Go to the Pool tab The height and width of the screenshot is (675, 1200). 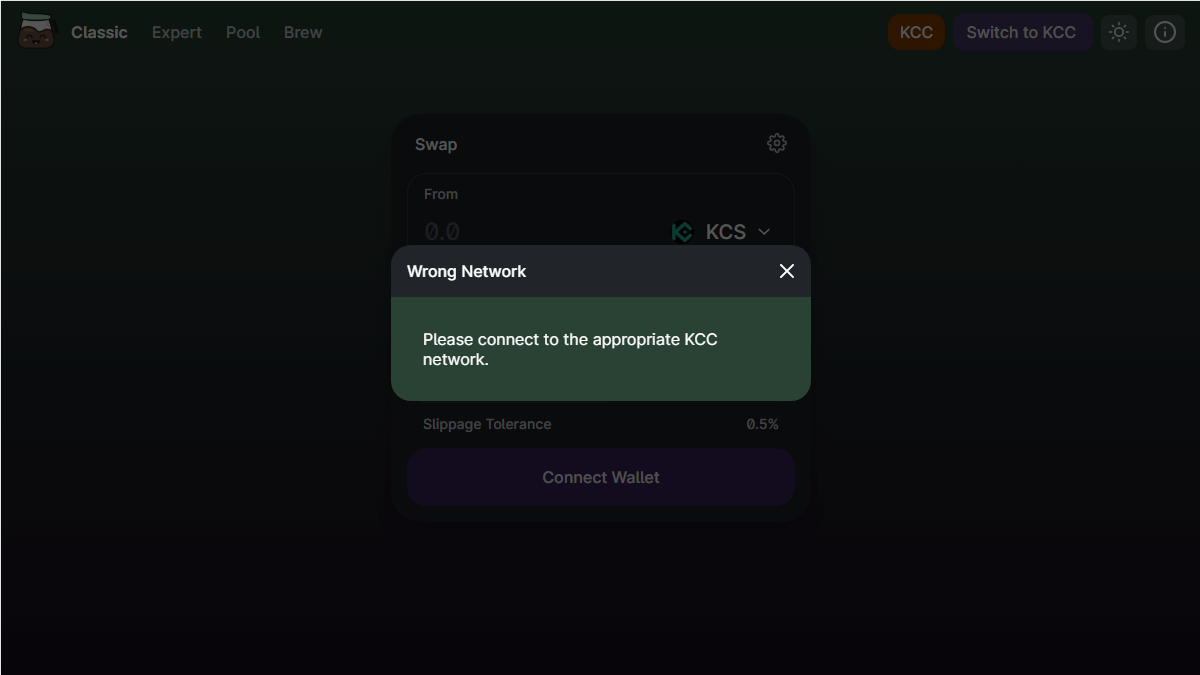pos(243,32)
